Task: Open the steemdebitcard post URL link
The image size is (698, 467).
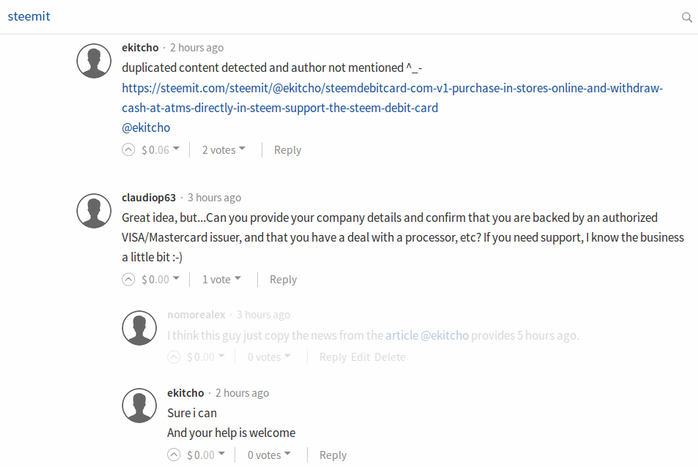Action: coord(392,98)
